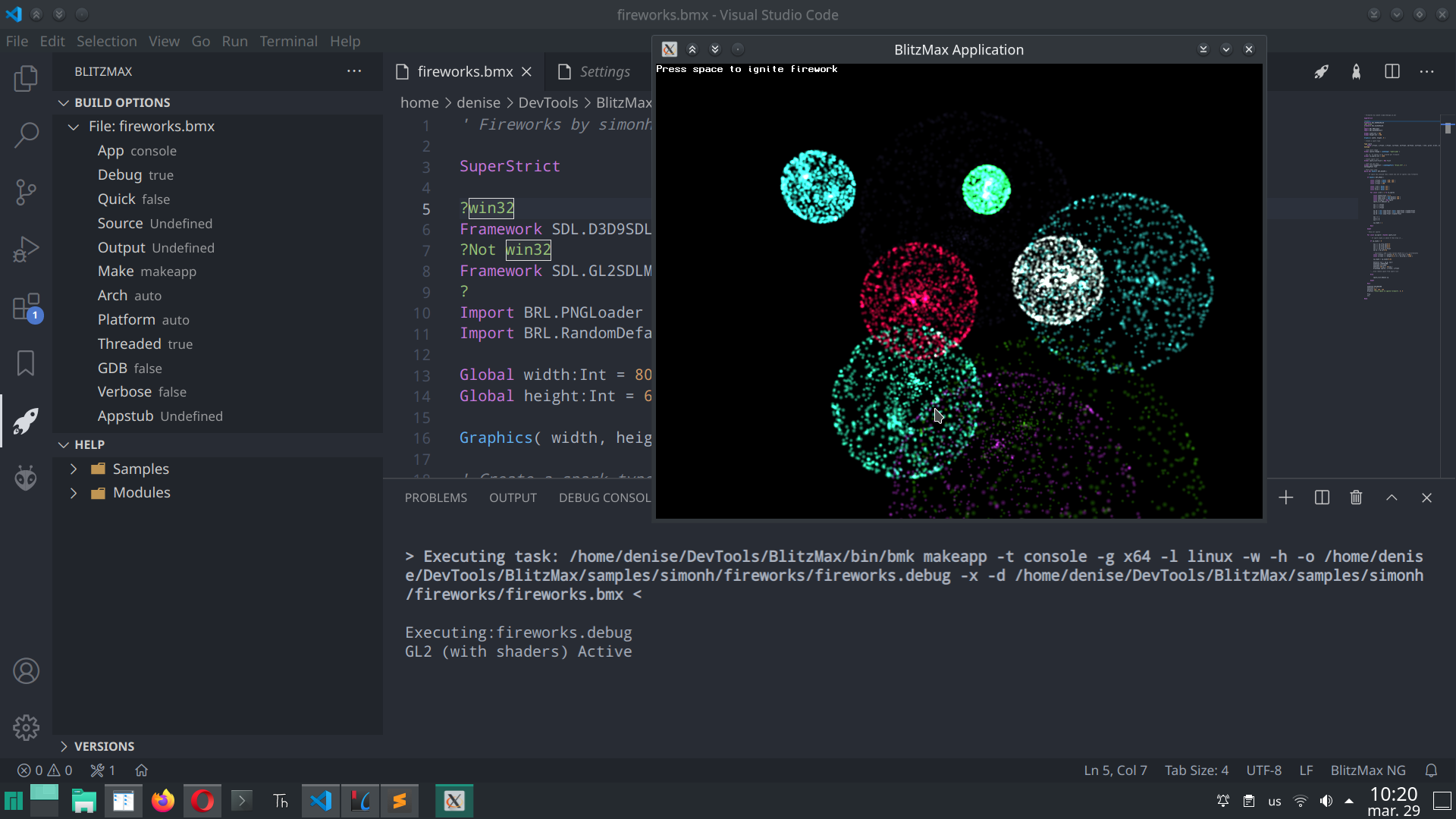
Task: Run the fireworks app with the rocket icon
Action: pos(1321,71)
